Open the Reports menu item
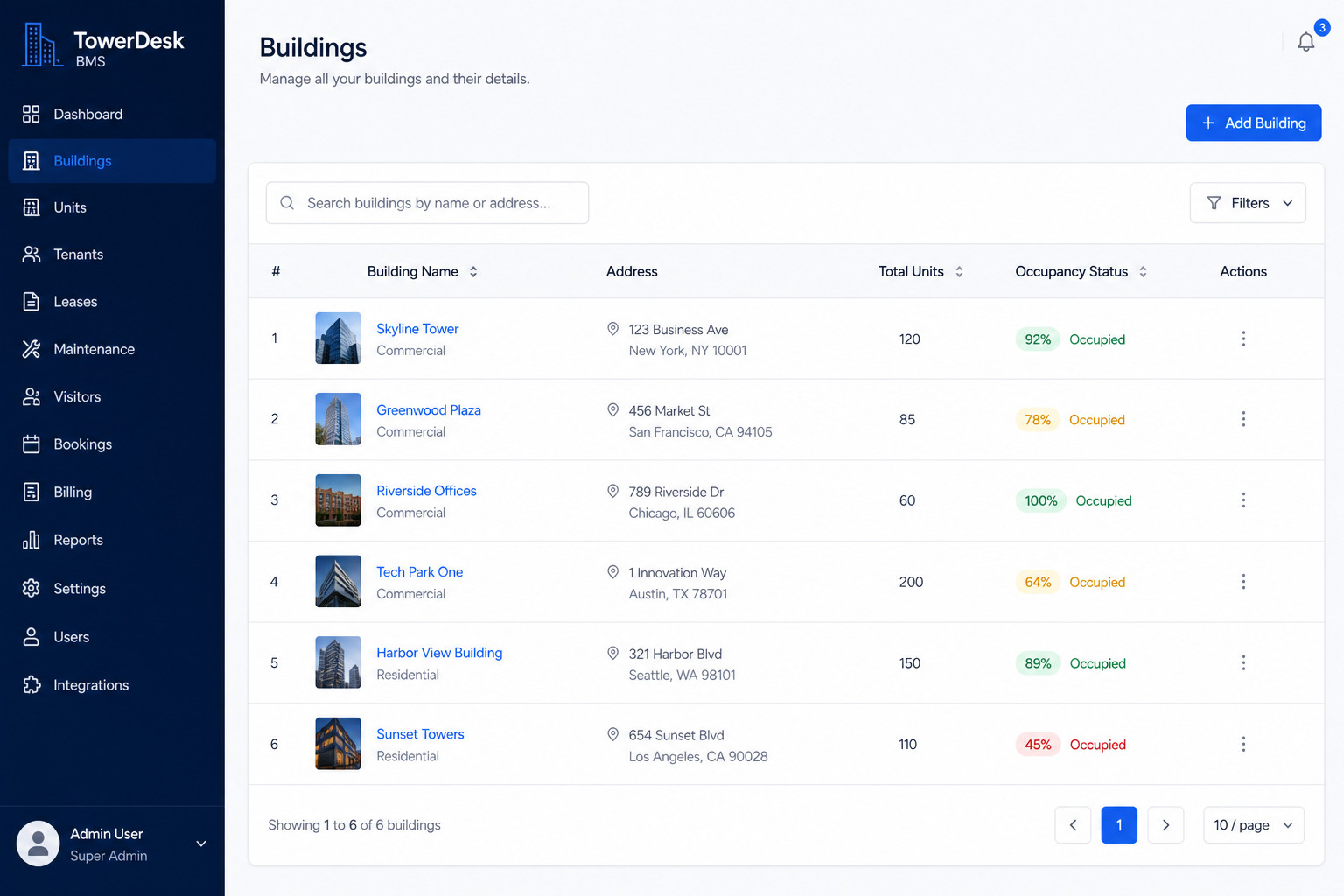 [112, 540]
